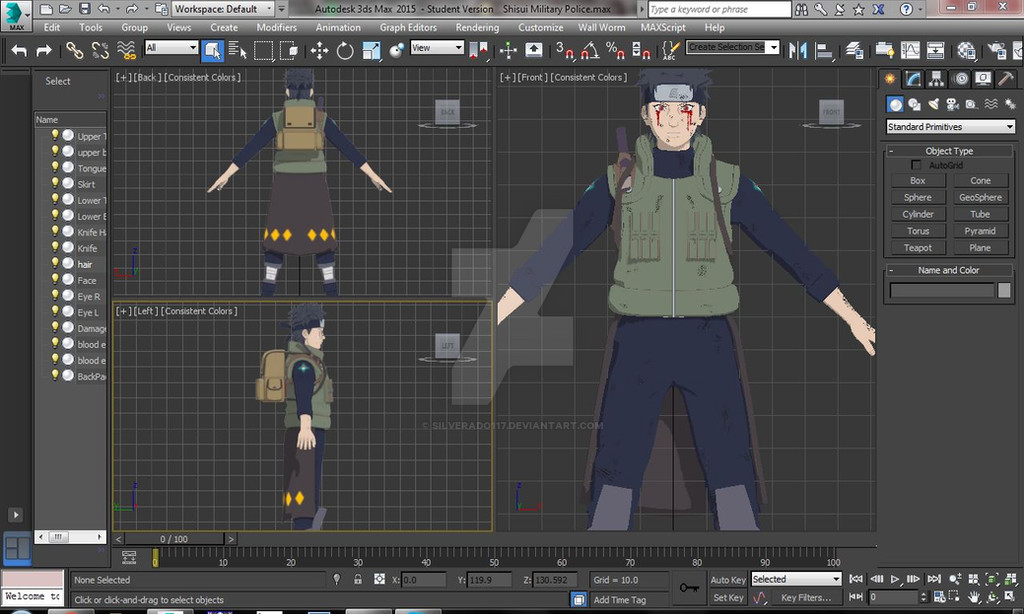Click the object name input field
The height and width of the screenshot is (614, 1024).
tap(942, 290)
